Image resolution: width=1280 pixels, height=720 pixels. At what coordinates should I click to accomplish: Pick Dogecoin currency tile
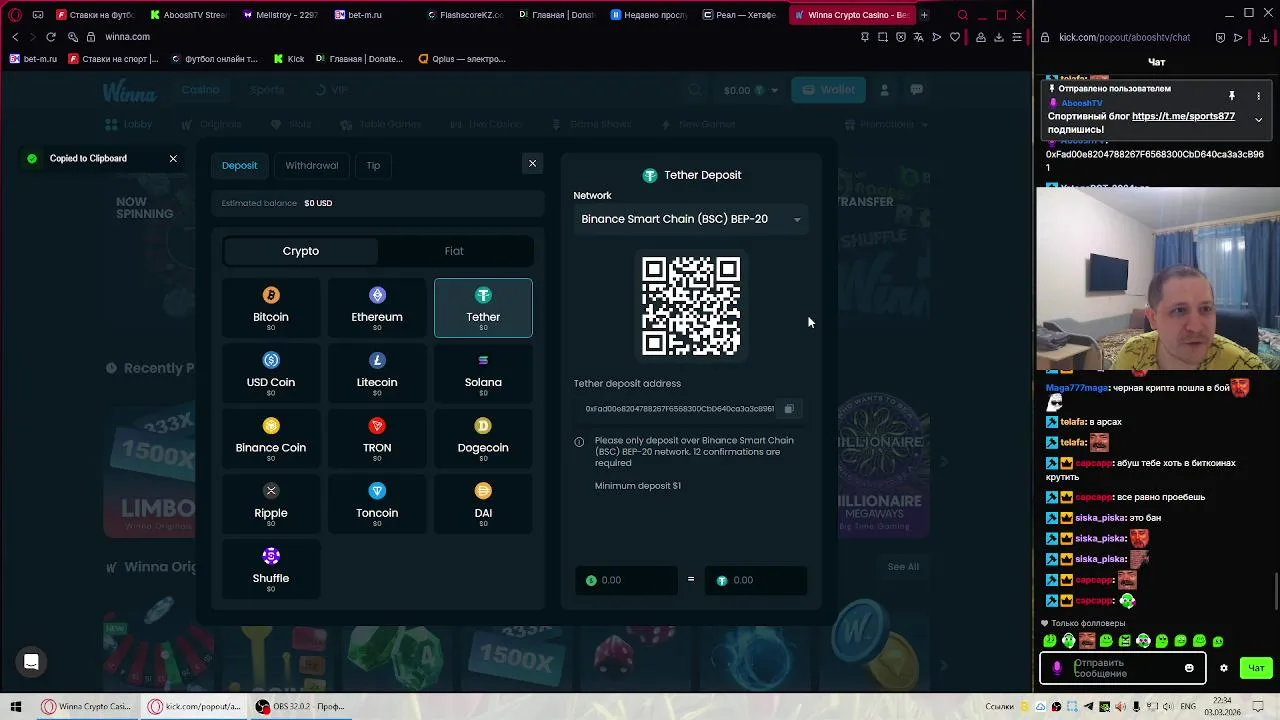click(483, 438)
